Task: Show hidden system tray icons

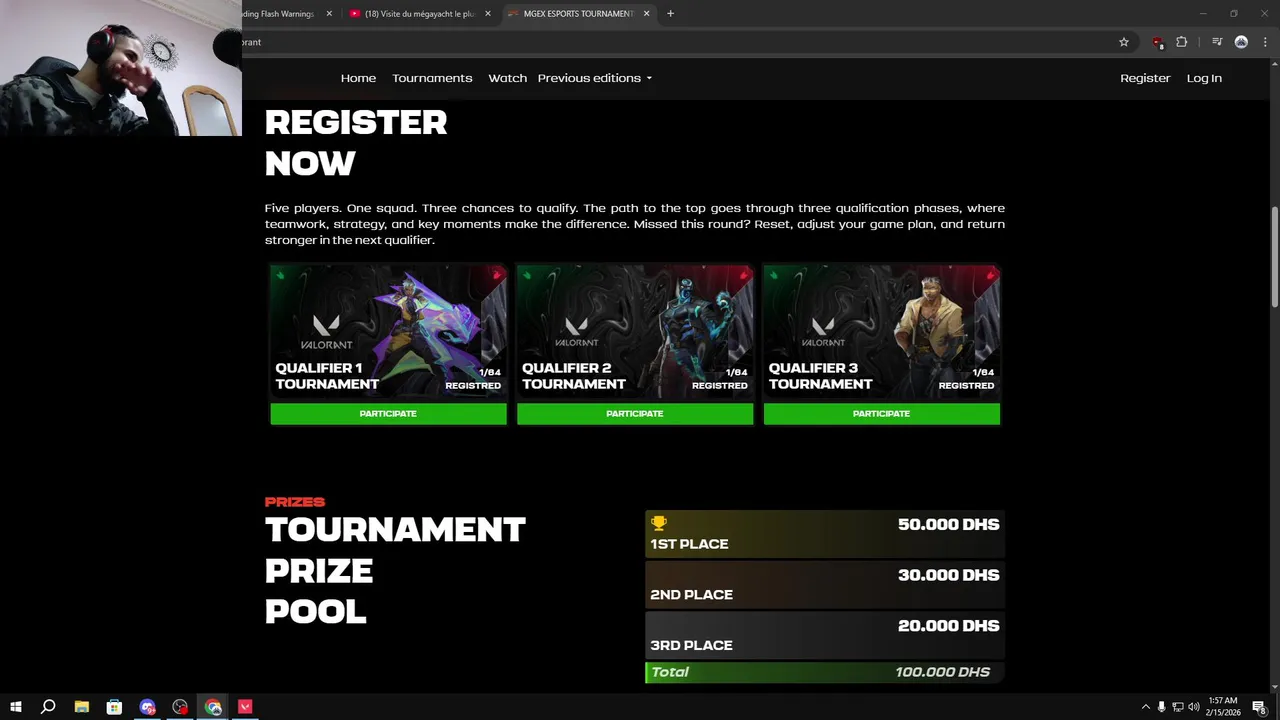Action: click(x=1146, y=707)
